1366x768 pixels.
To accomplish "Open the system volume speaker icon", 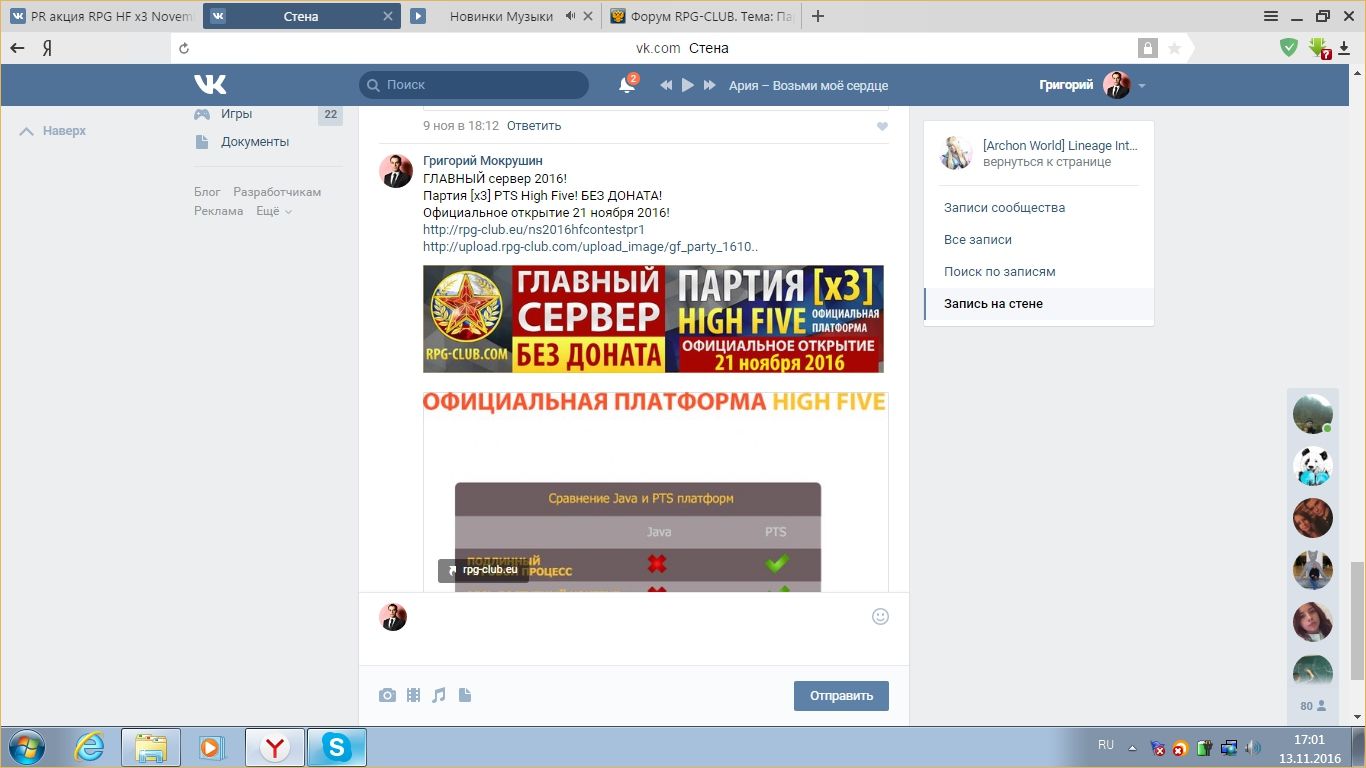I will [1251, 748].
